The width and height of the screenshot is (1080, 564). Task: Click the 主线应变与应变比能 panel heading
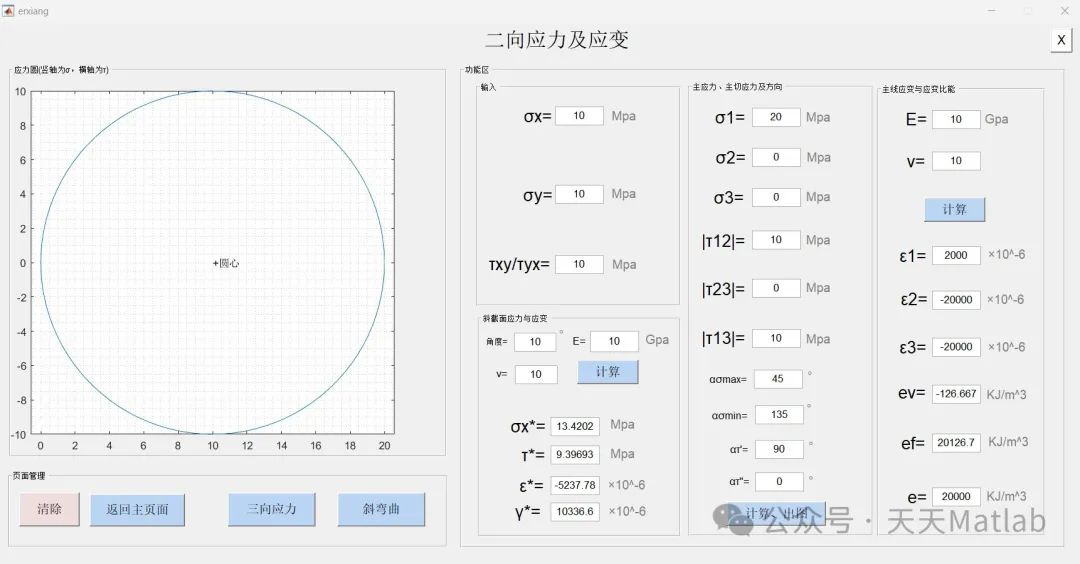click(918, 89)
